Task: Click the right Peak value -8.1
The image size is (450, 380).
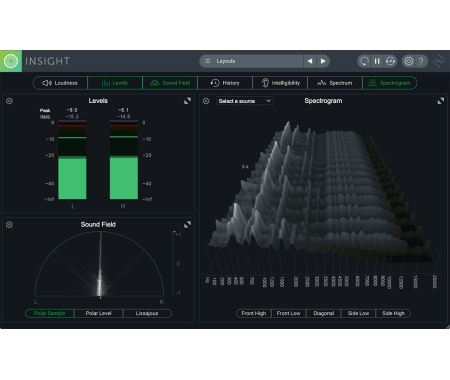Action: click(123, 110)
